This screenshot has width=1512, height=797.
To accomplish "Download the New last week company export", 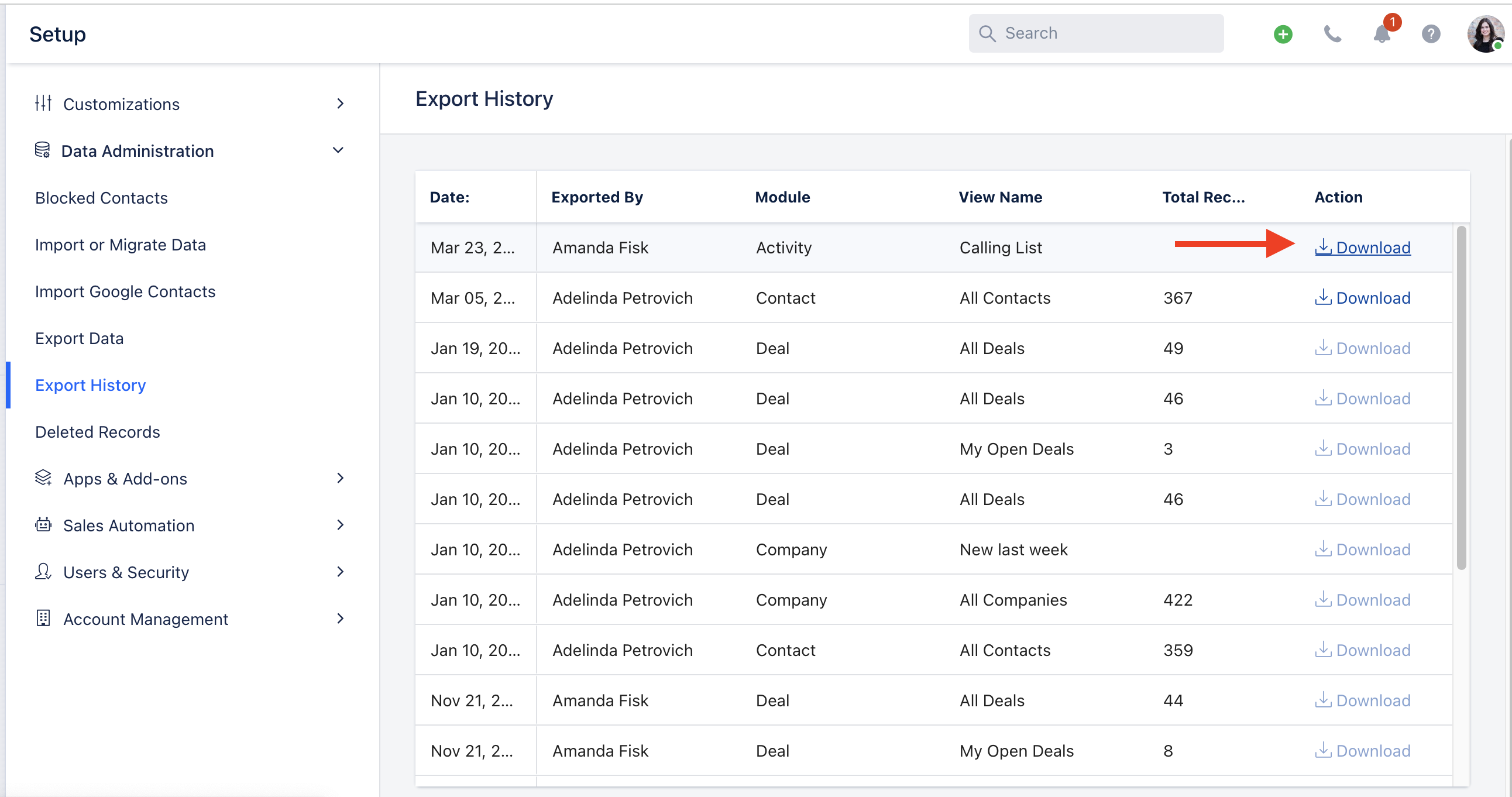I will pos(1362,549).
